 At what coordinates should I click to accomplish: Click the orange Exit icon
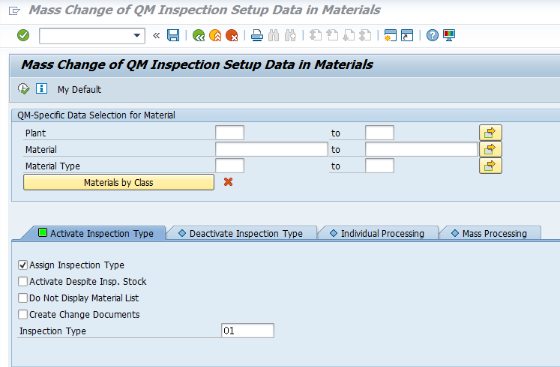coord(215,35)
